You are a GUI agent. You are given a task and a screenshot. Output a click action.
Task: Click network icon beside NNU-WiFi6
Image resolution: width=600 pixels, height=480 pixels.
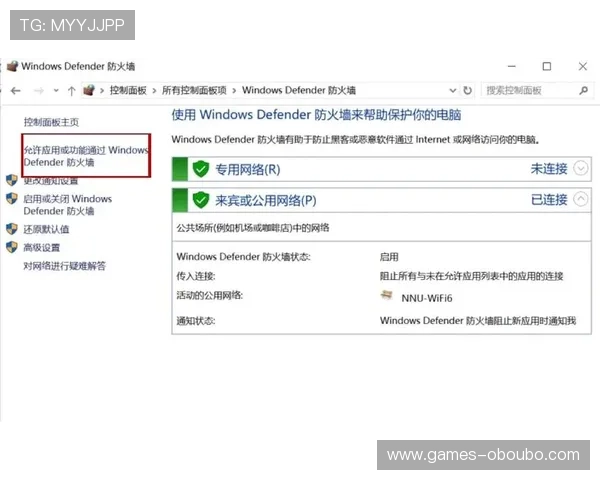click(x=386, y=295)
